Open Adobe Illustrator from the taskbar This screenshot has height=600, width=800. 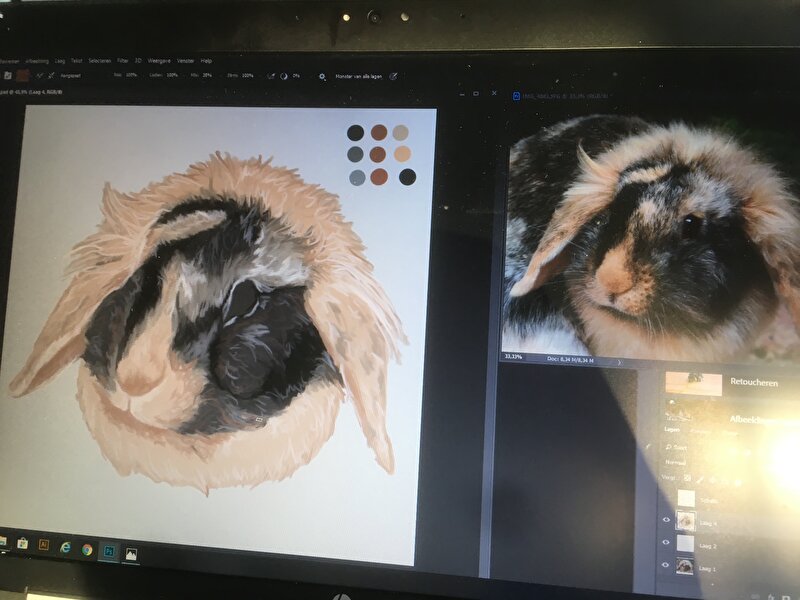pyautogui.click(x=44, y=545)
